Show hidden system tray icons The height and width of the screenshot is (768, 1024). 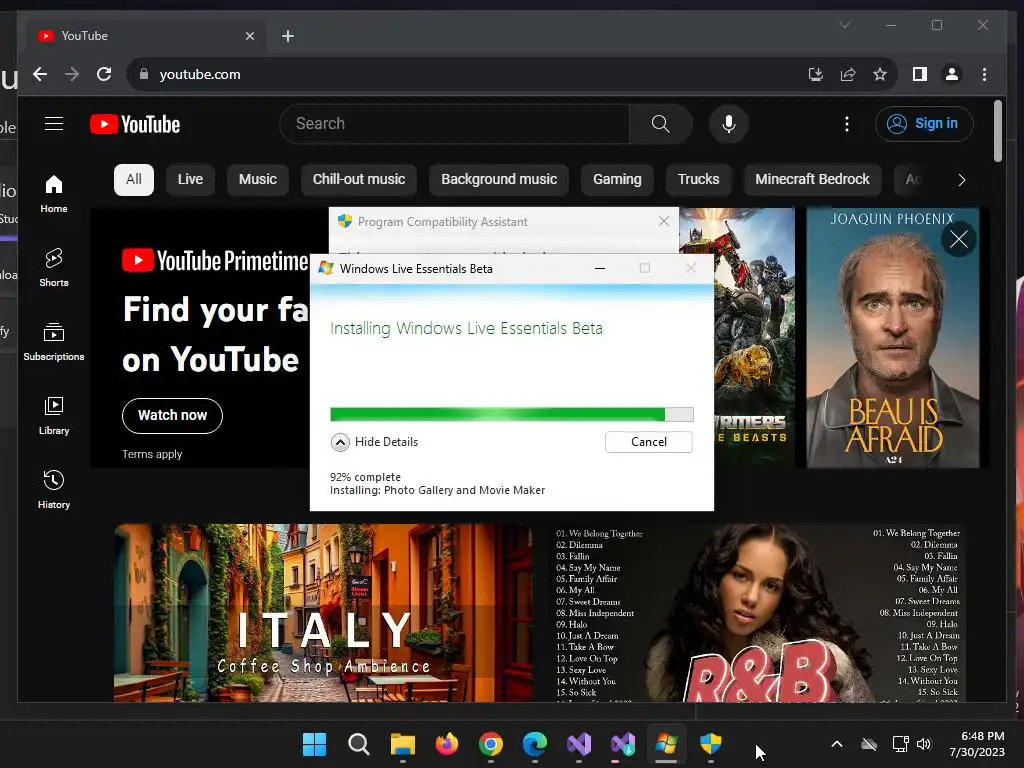[837, 744]
